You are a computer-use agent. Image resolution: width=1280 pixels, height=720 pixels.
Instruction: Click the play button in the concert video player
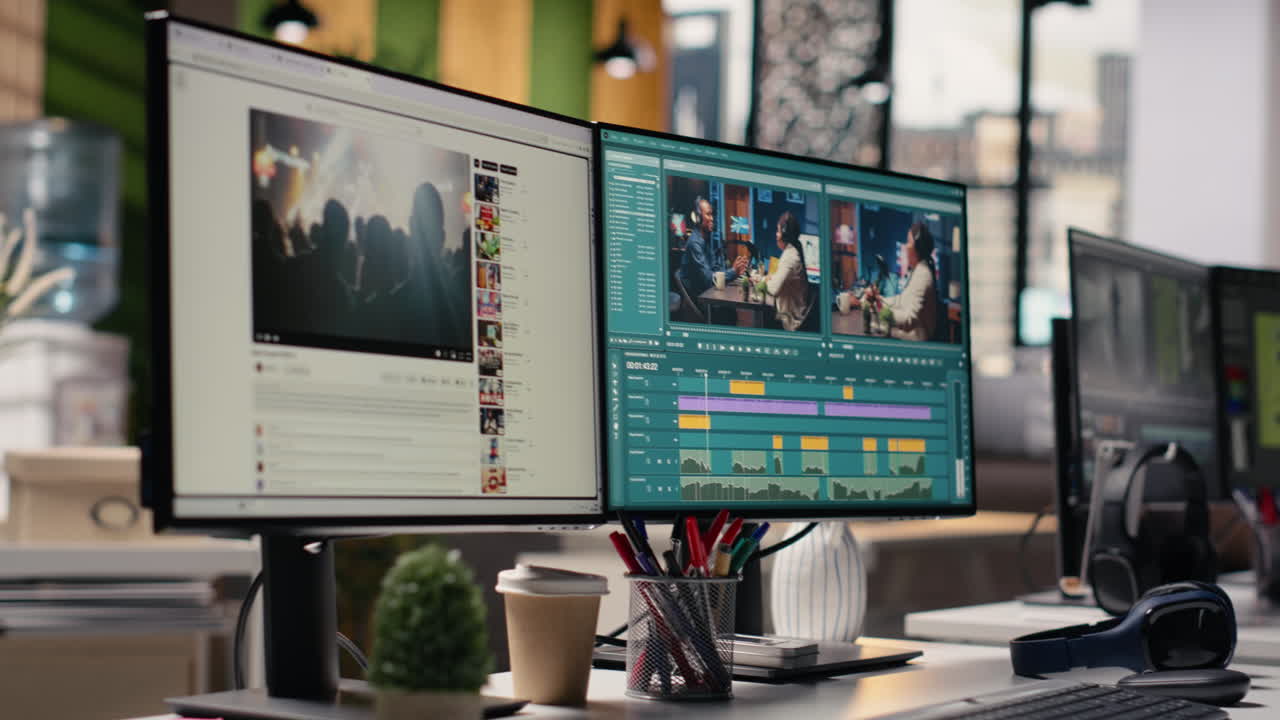point(261,338)
